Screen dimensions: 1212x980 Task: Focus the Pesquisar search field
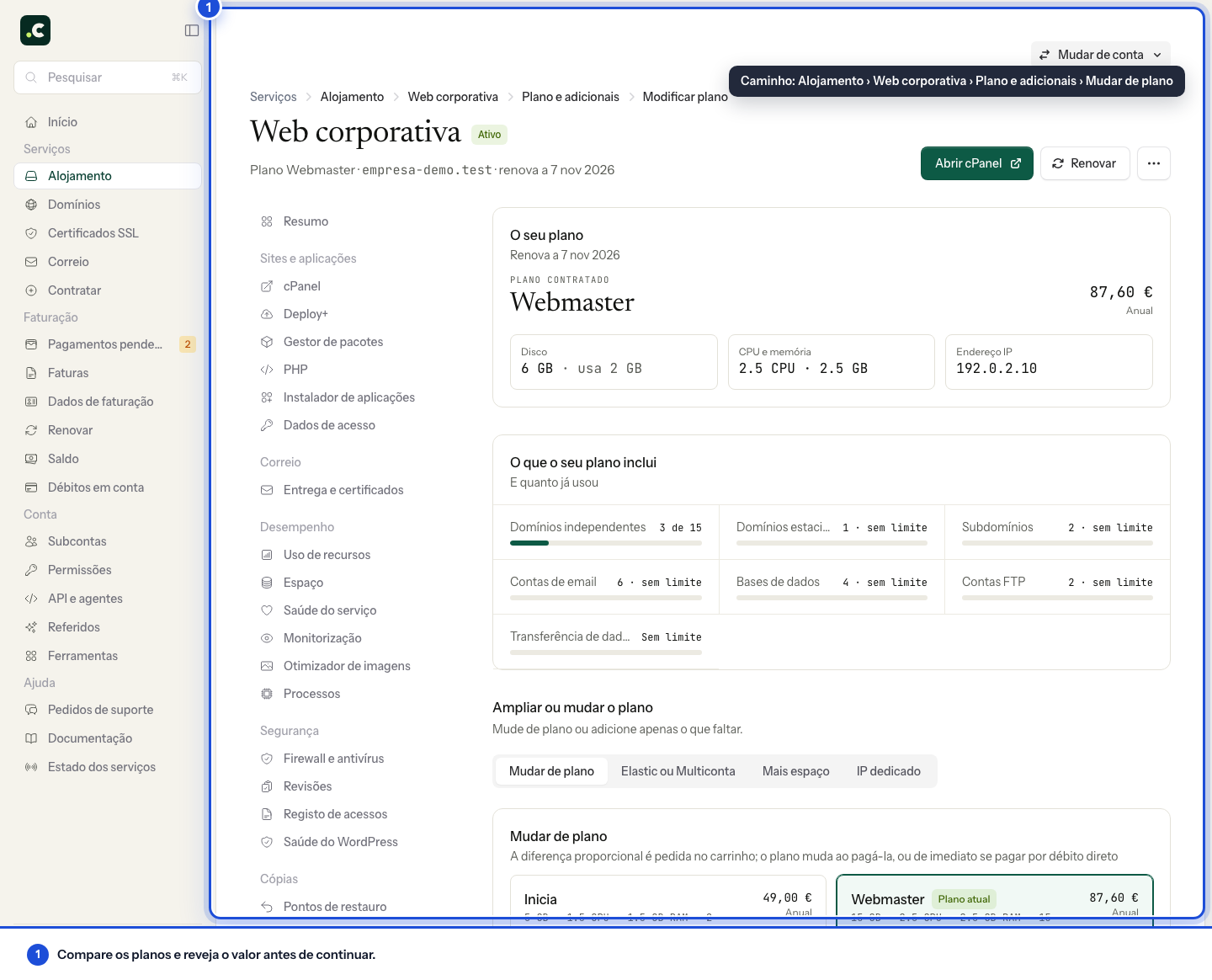[108, 77]
